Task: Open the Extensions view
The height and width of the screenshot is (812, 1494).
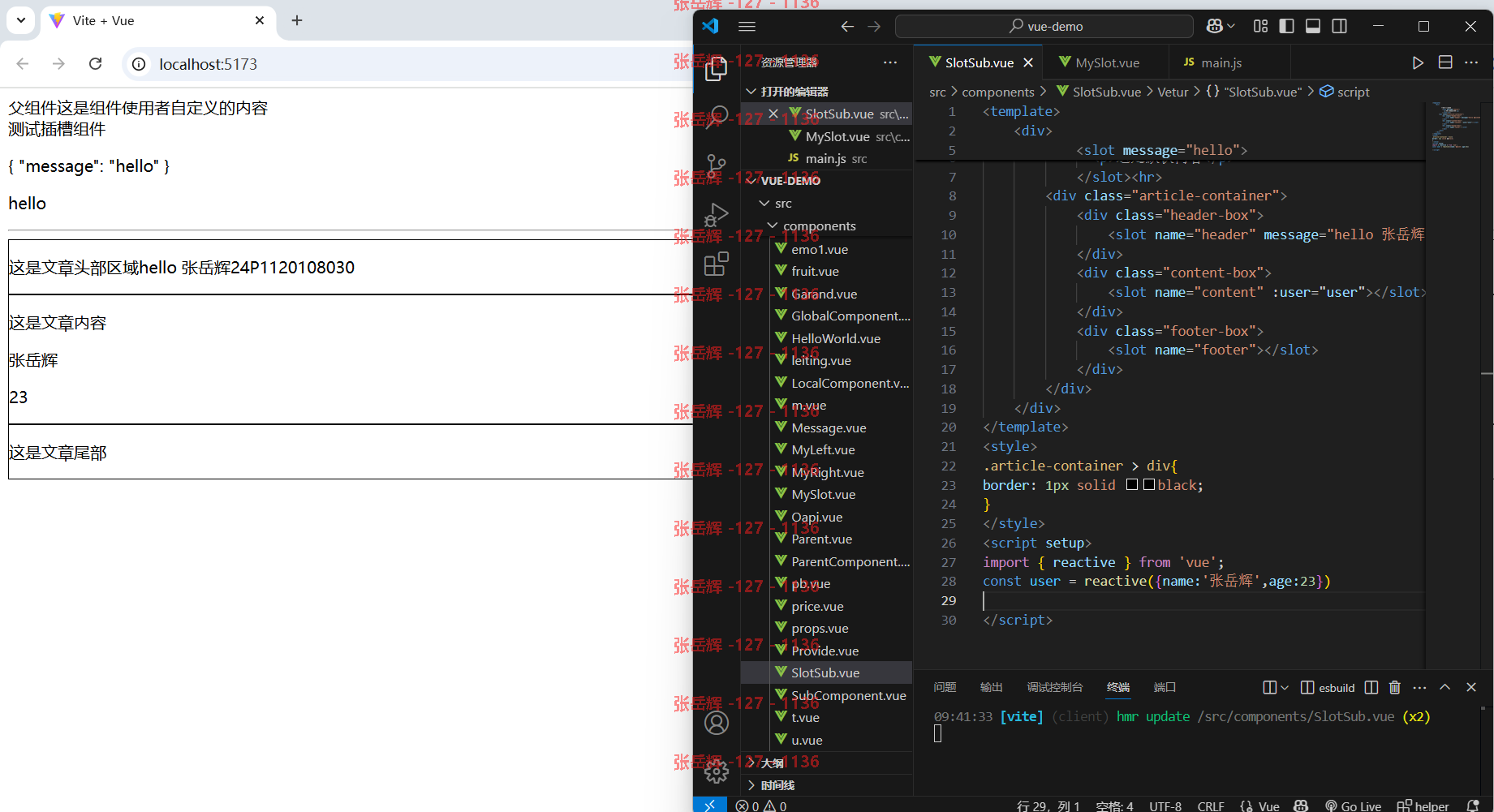Action: [x=716, y=264]
